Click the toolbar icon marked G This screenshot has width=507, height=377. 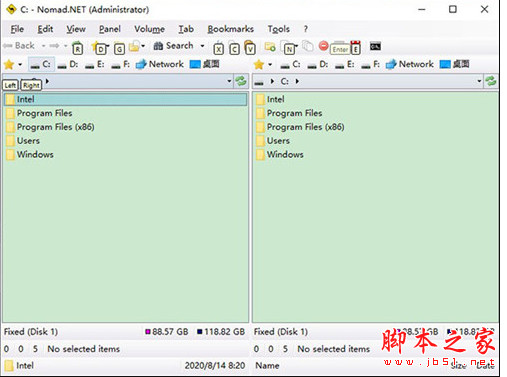coord(119,48)
